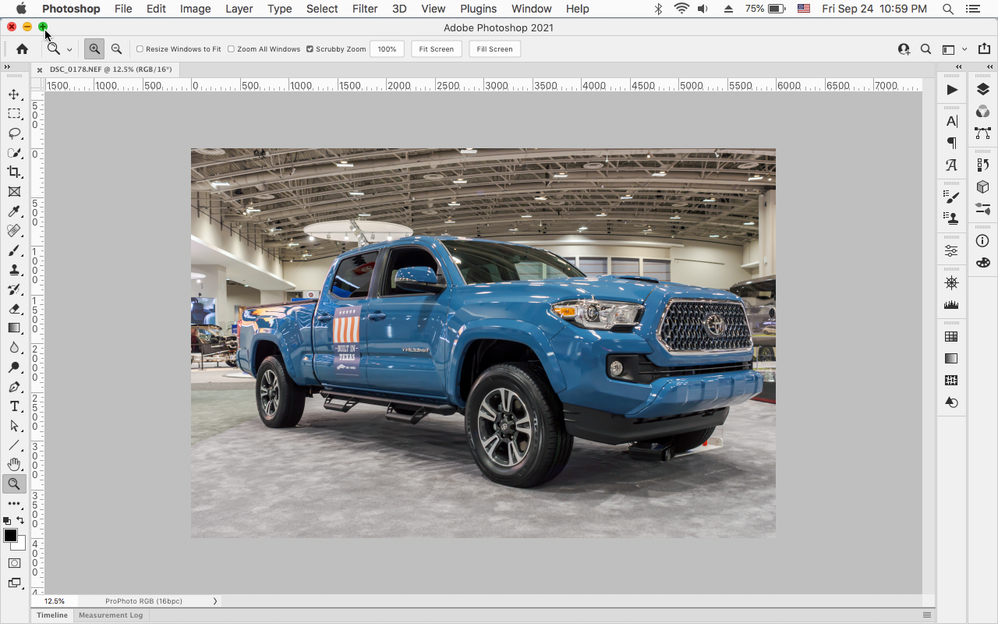Open the Edit Toolbar three-dots menu
This screenshot has width=998, height=624.
tap(14, 503)
